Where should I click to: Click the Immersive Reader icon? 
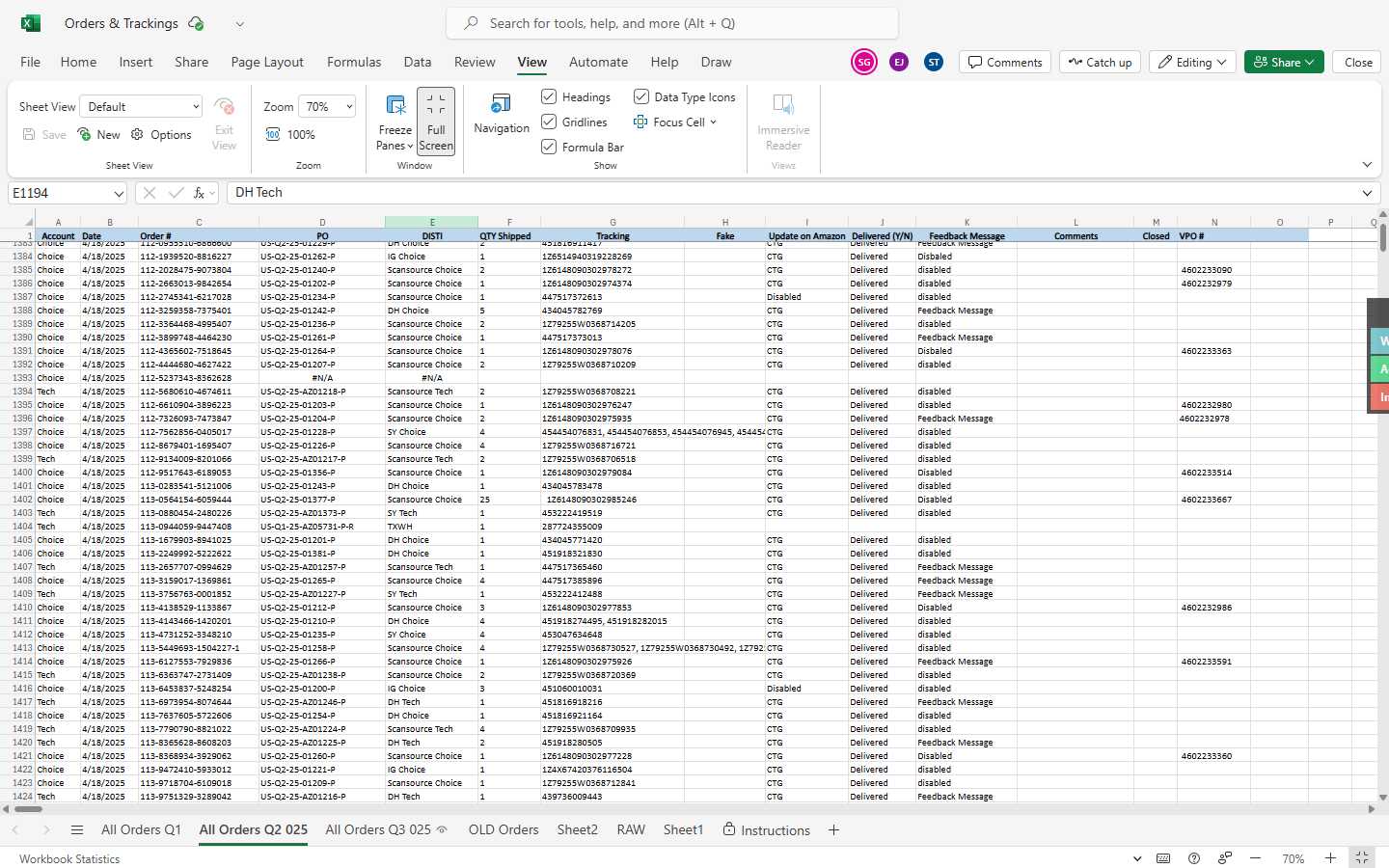(783, 104)
